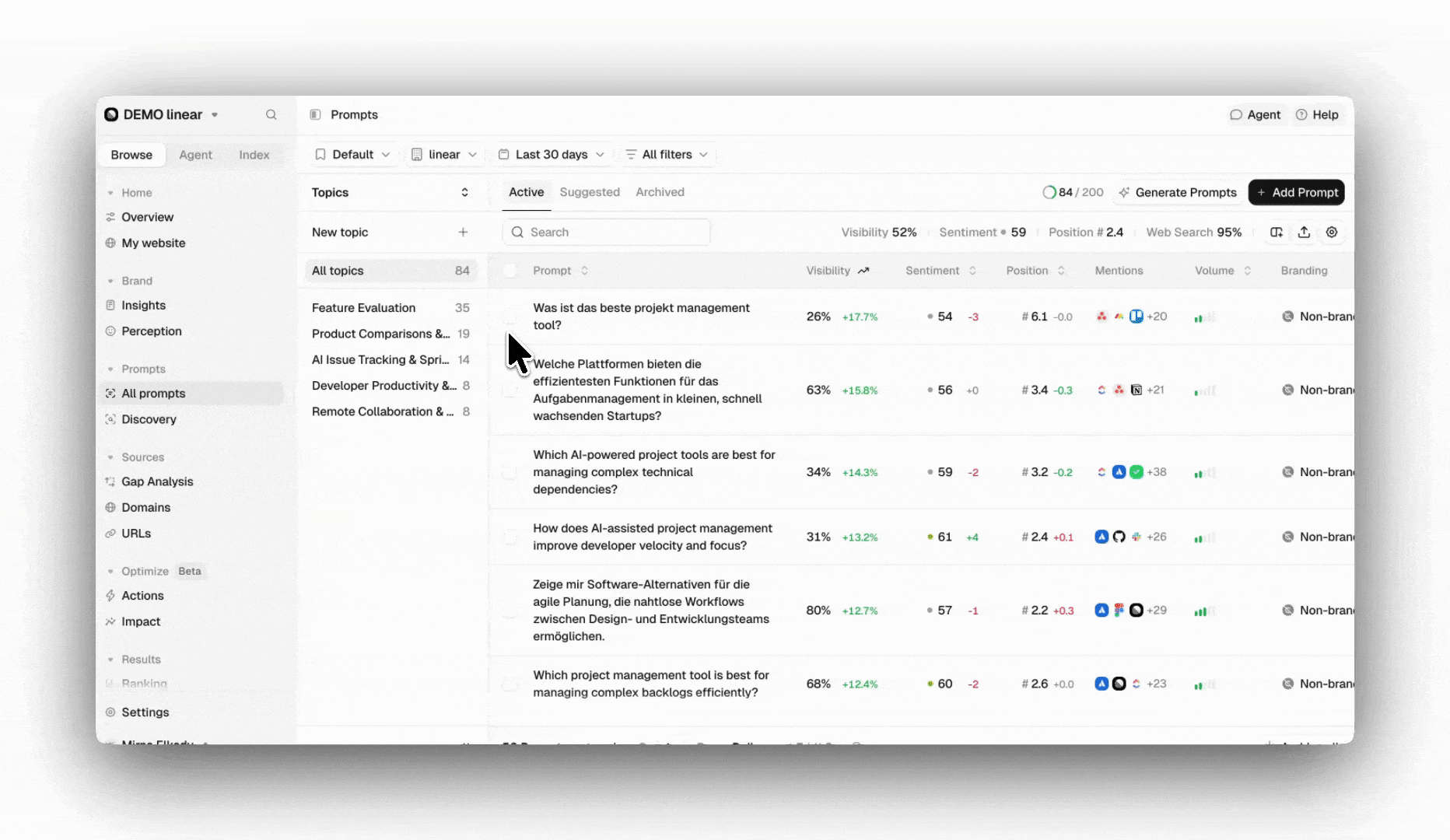This screenshot has width=1450, height=840.
Task: Click the volume bars in the 63% row
Action: tap(1204, 390)
